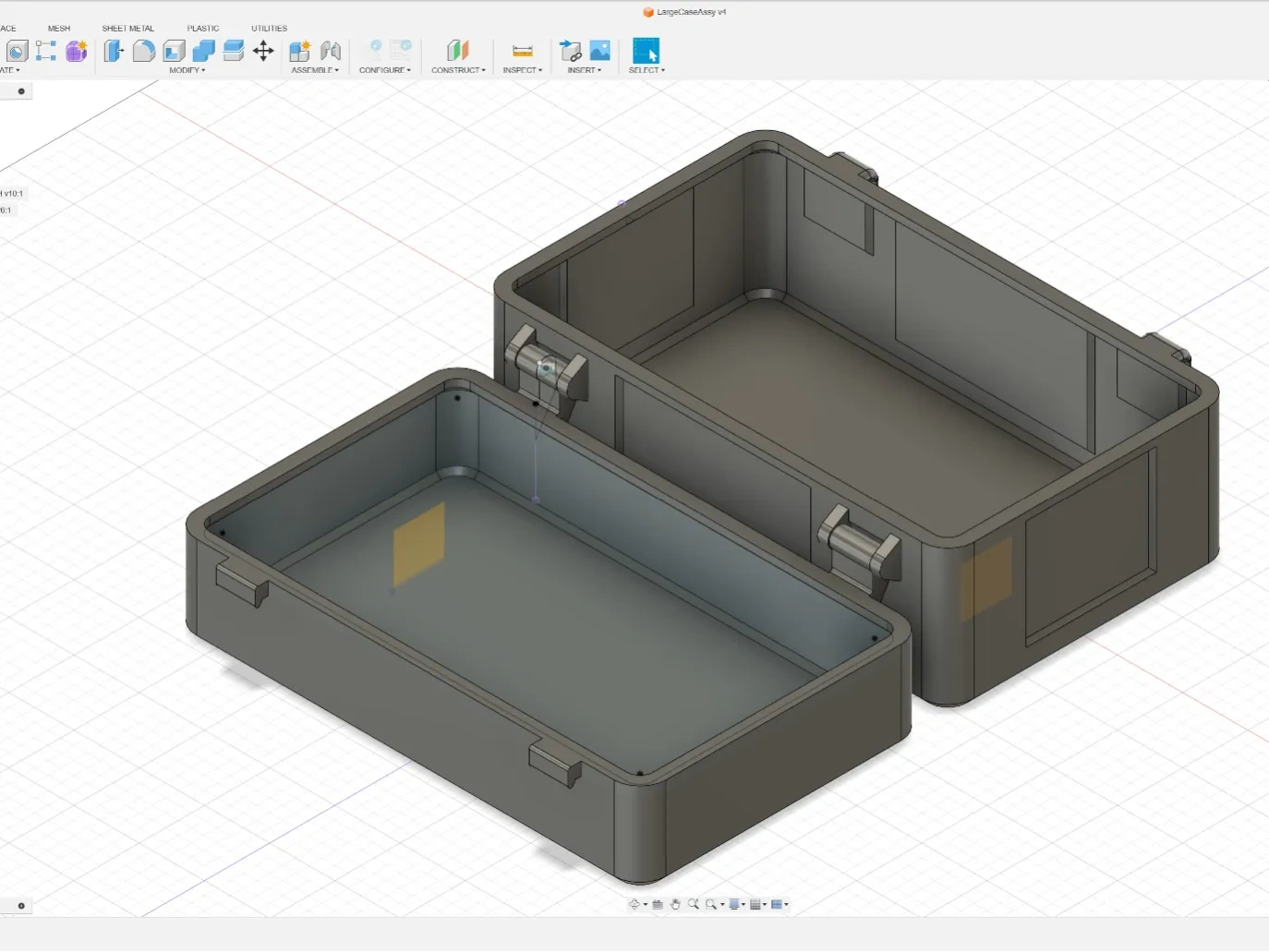Image resolution: width=1269 pixels, height=952 pixels.
Task: Open the MODIFY dropdown
Action: click(187, 69)
